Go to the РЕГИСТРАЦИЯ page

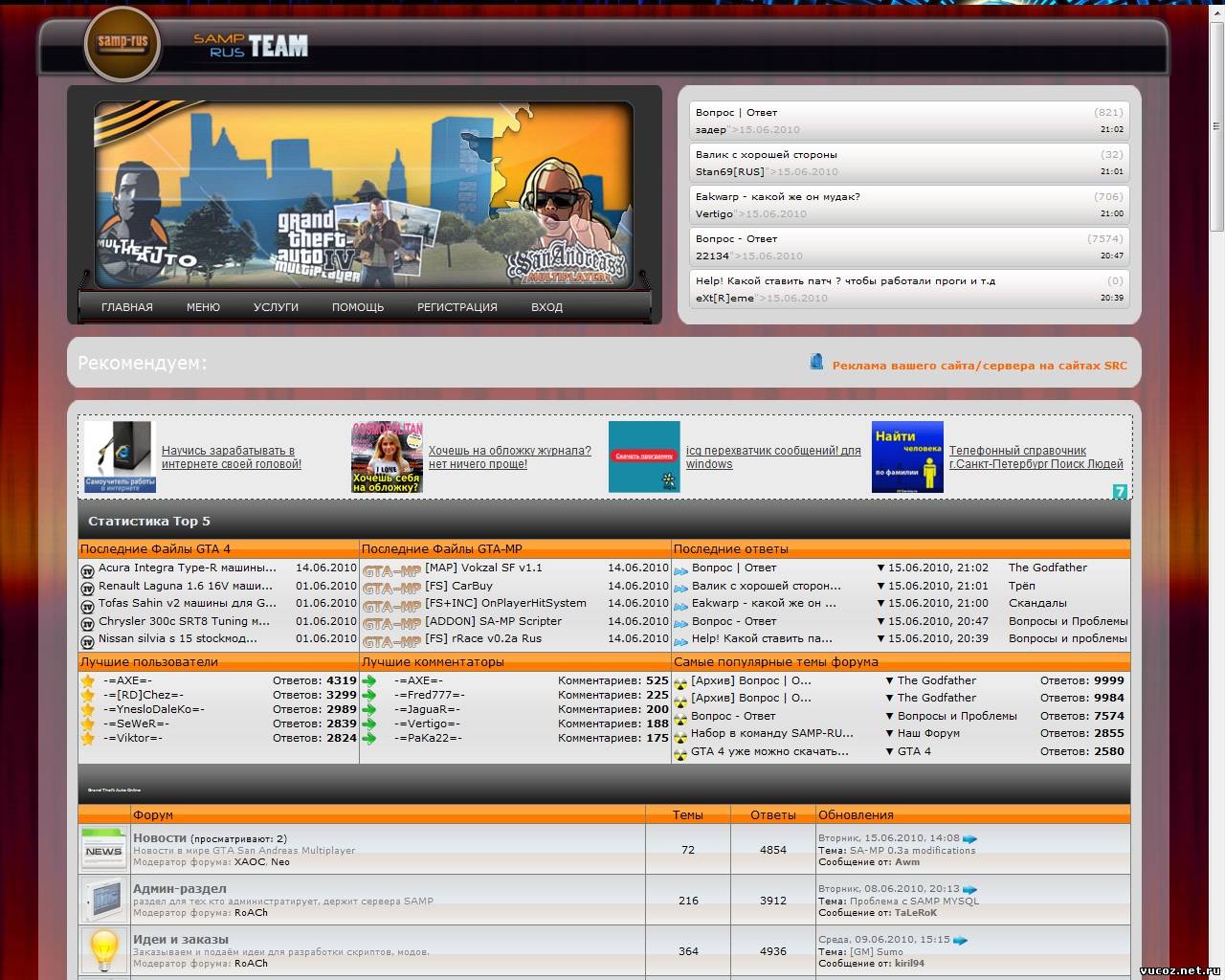coord(457,307)
